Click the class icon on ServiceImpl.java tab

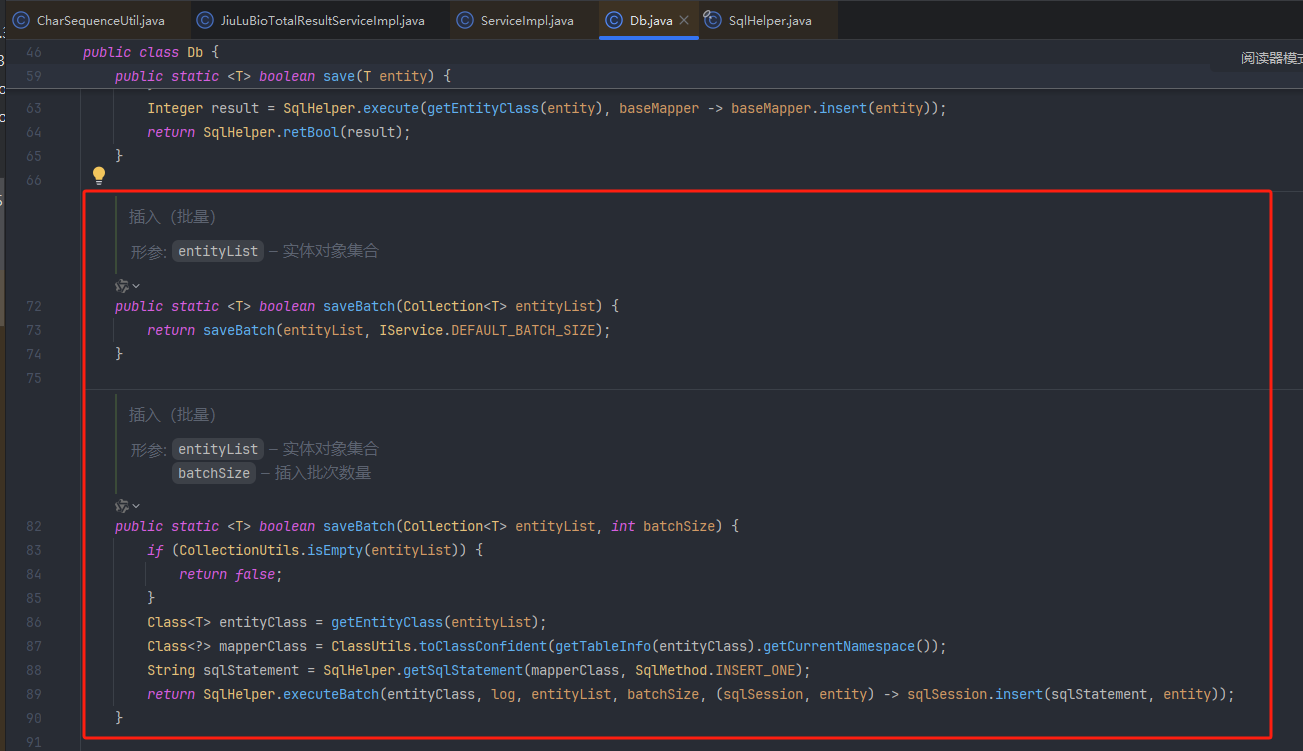click(464, 20)
